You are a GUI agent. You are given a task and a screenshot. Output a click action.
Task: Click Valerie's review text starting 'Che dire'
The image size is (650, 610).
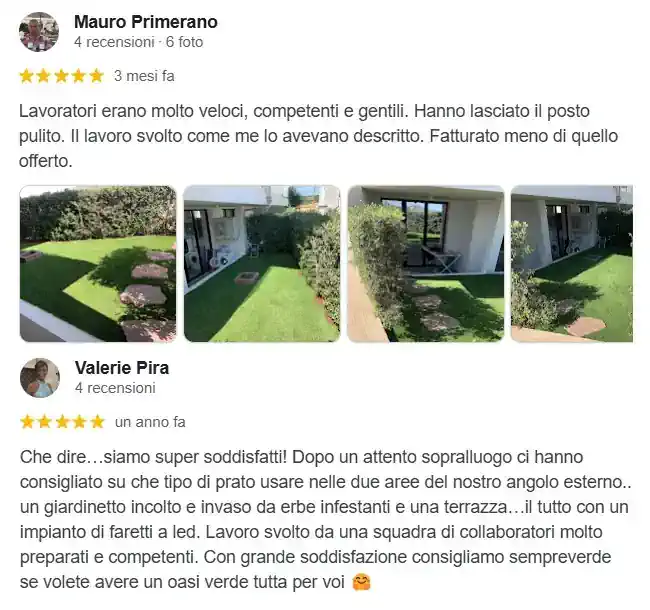(325, 520)
